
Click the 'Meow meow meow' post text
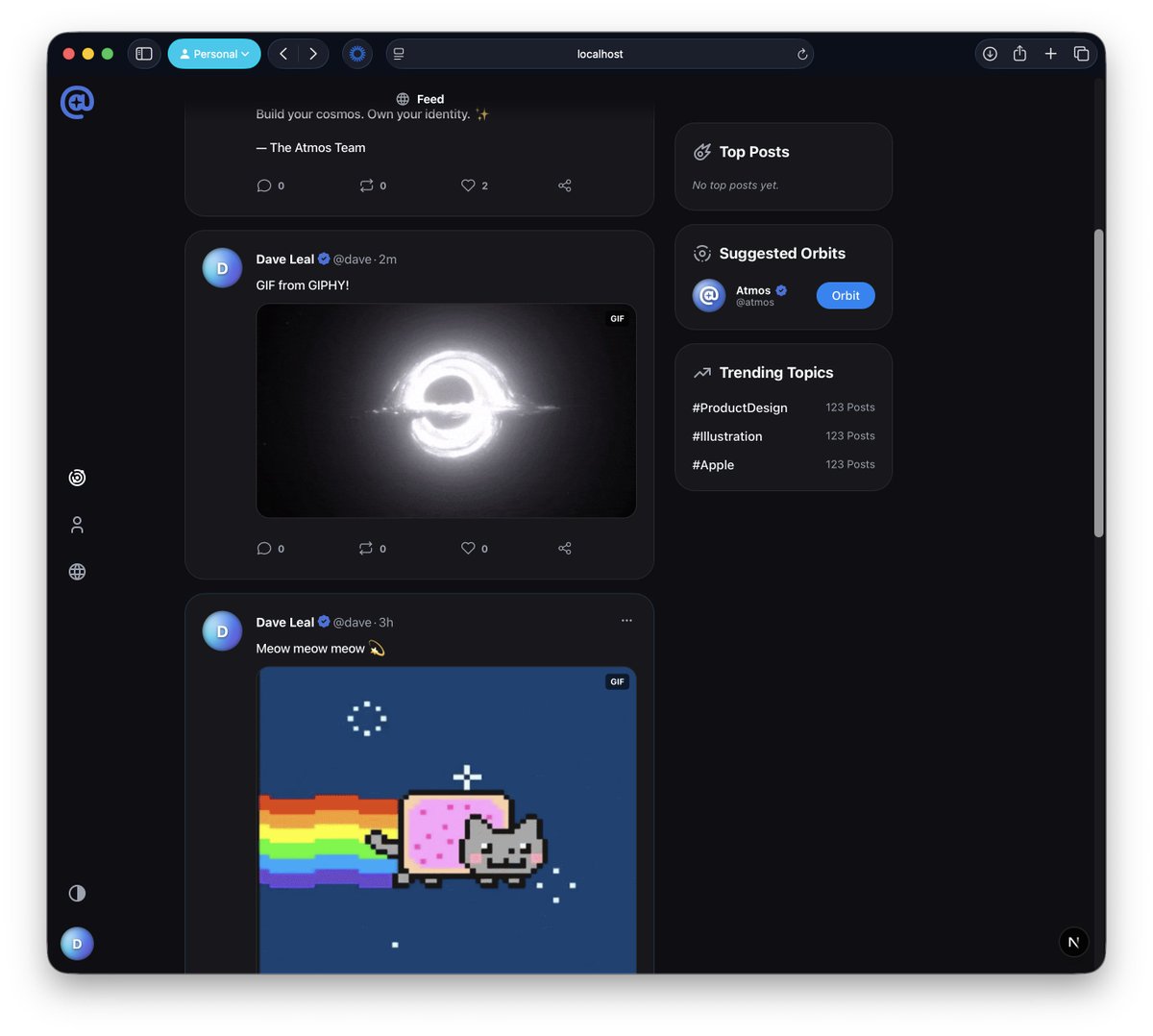point(310,649)
